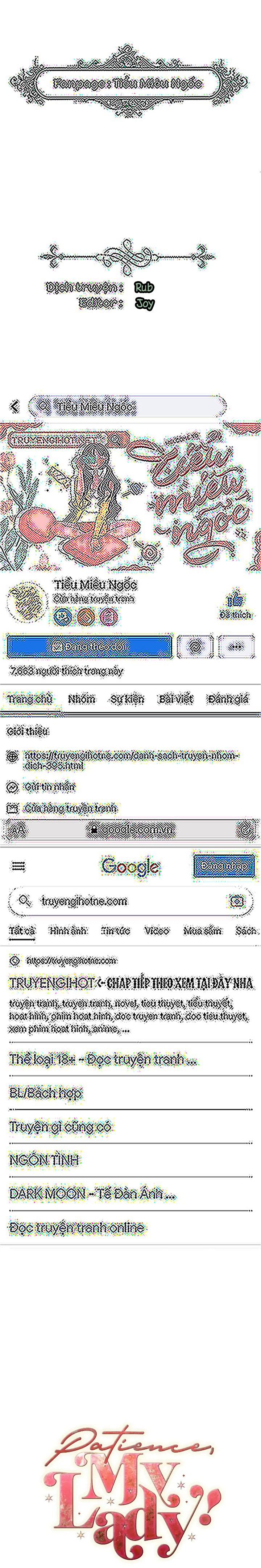Select the Video search tab
Image resolution: width=261 pixels, height=1568 pixels.
157,931
